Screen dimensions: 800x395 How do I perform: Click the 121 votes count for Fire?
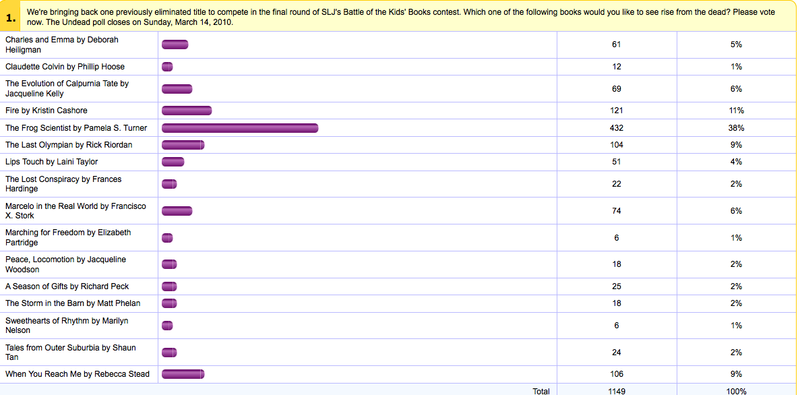[616, 111]
